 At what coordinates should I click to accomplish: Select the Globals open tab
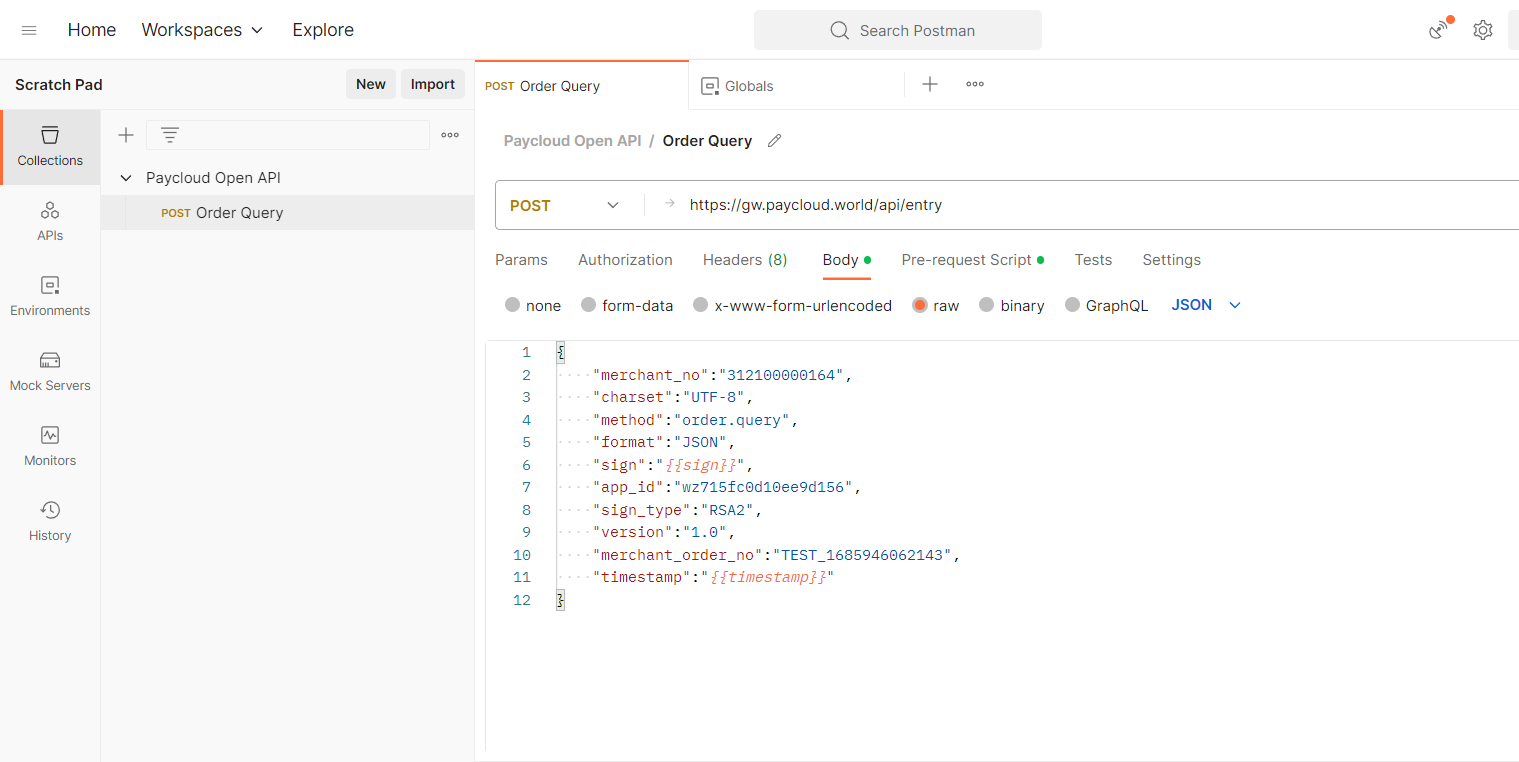796,86
